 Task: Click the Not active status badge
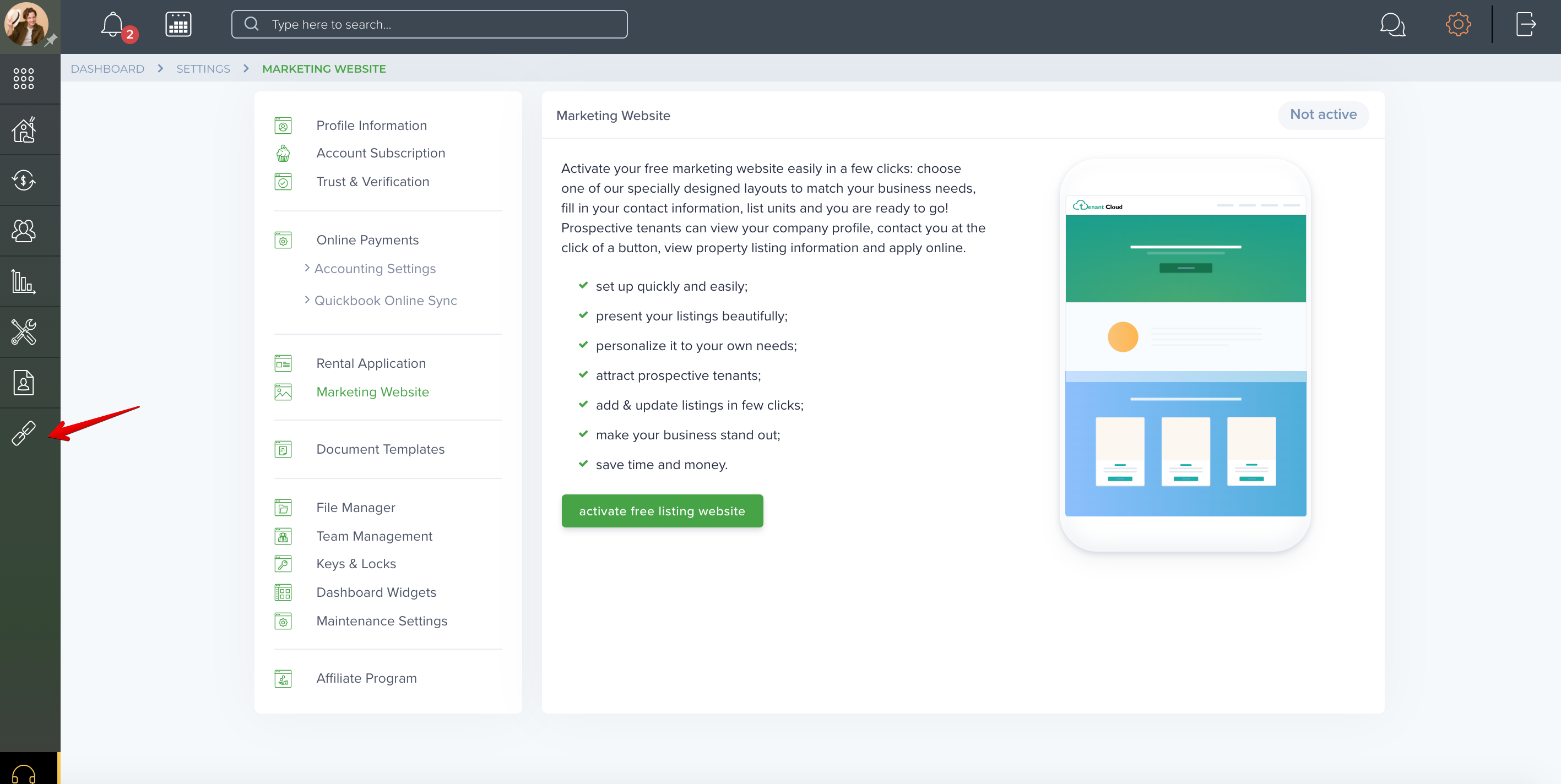pos(1323,115)
